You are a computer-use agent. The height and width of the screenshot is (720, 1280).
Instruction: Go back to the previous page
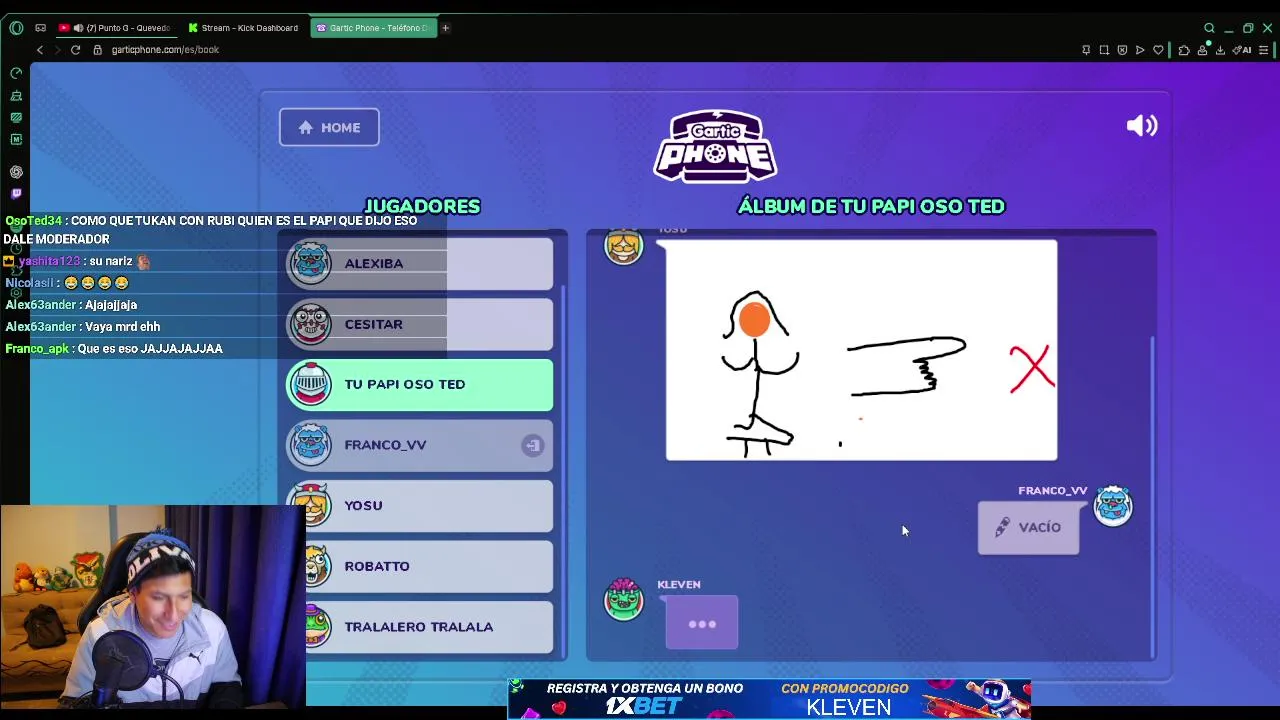[x=40, y=50]
